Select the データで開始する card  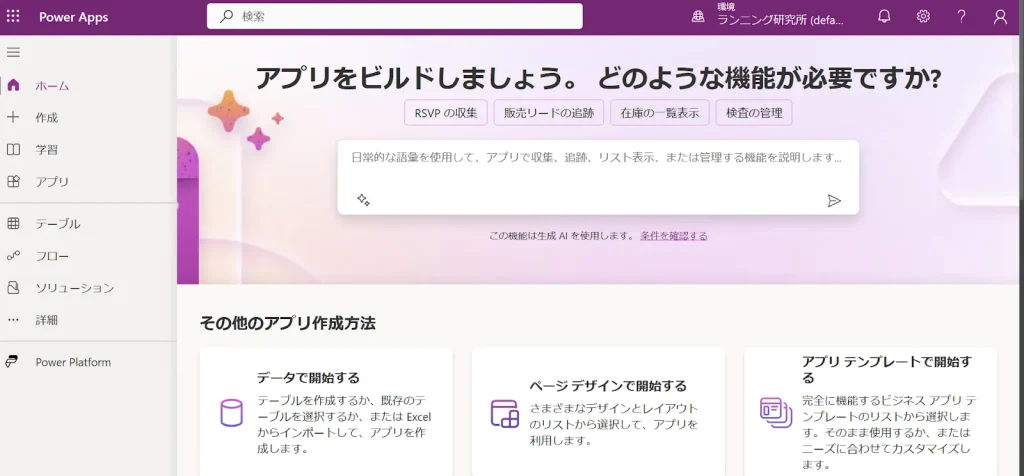click(325, 412)
